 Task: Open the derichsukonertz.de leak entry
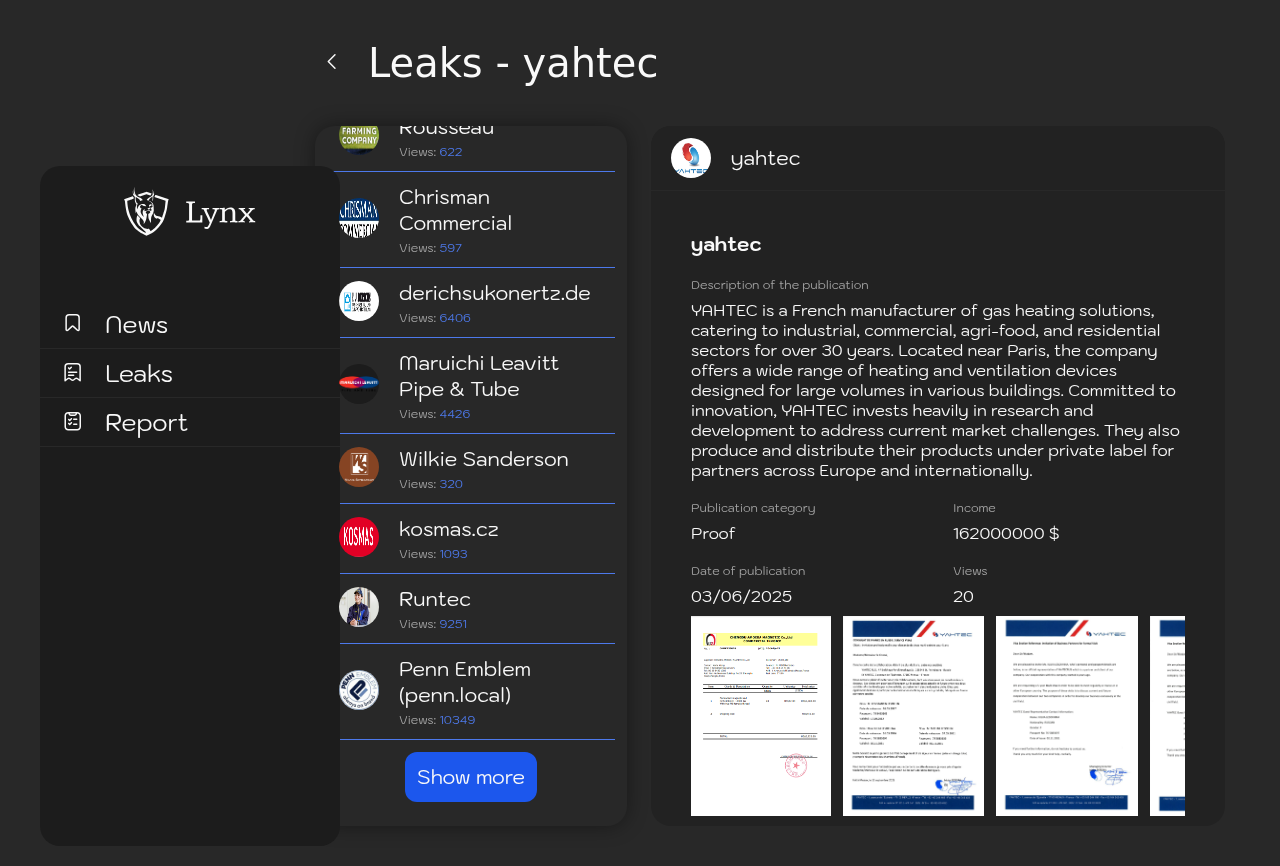(471, 303)
